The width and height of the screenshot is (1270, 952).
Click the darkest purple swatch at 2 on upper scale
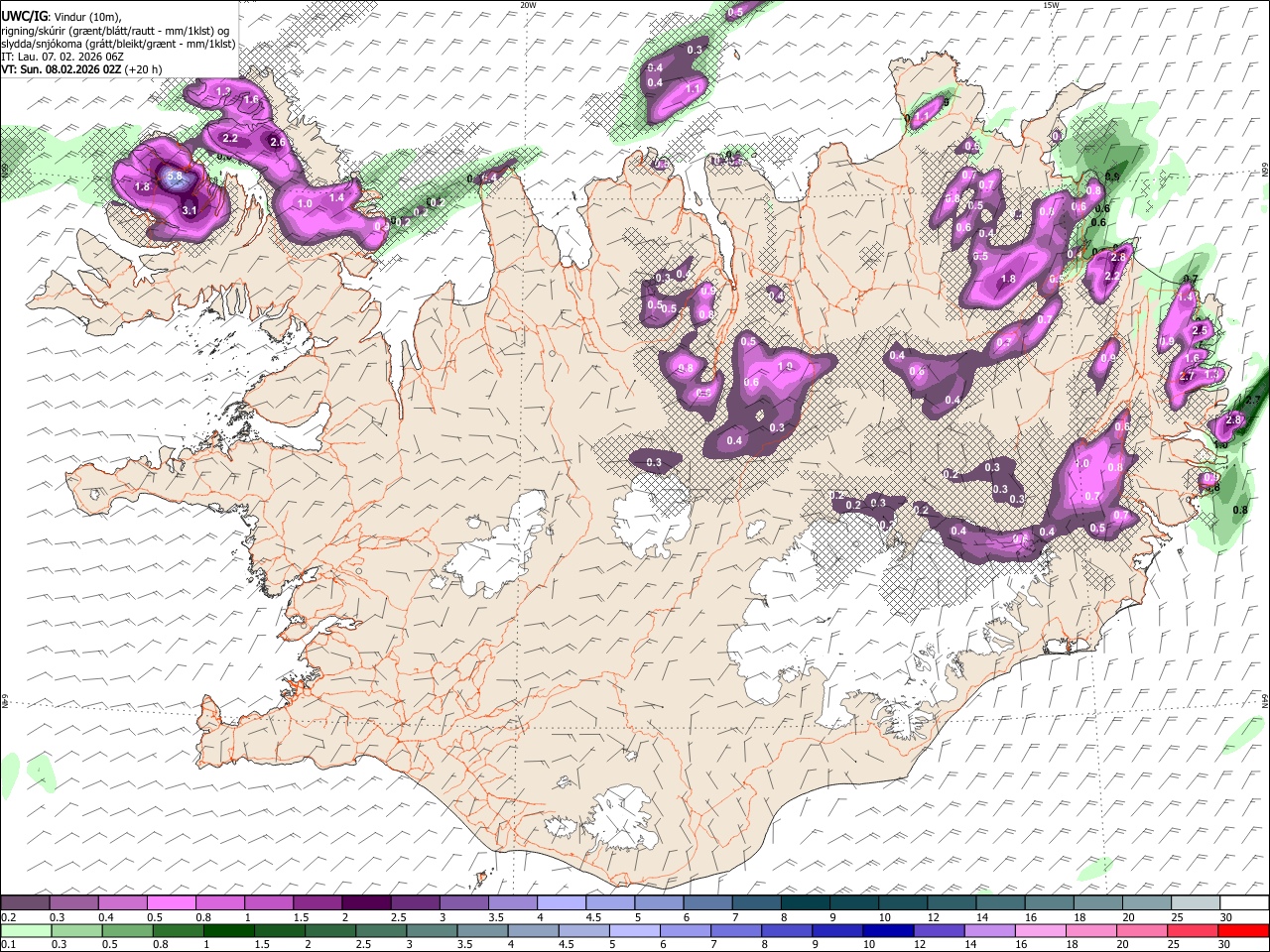365,902
